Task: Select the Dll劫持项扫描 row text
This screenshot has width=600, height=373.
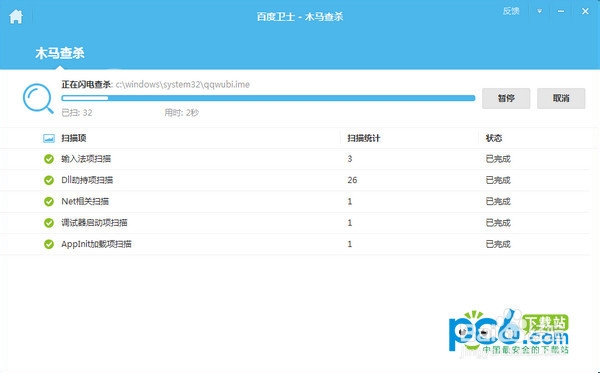Action: coord(87,180)
